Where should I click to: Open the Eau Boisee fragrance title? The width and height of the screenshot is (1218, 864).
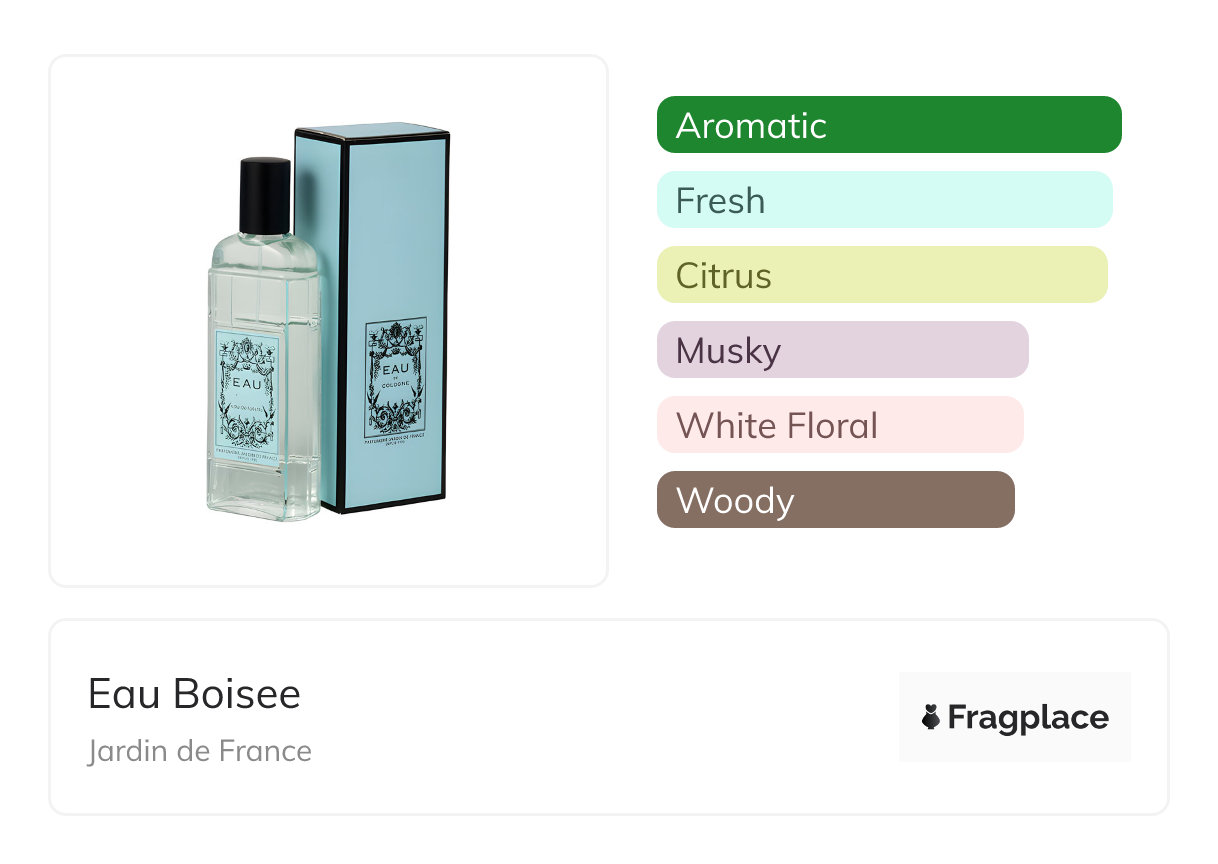coord(194,694)
